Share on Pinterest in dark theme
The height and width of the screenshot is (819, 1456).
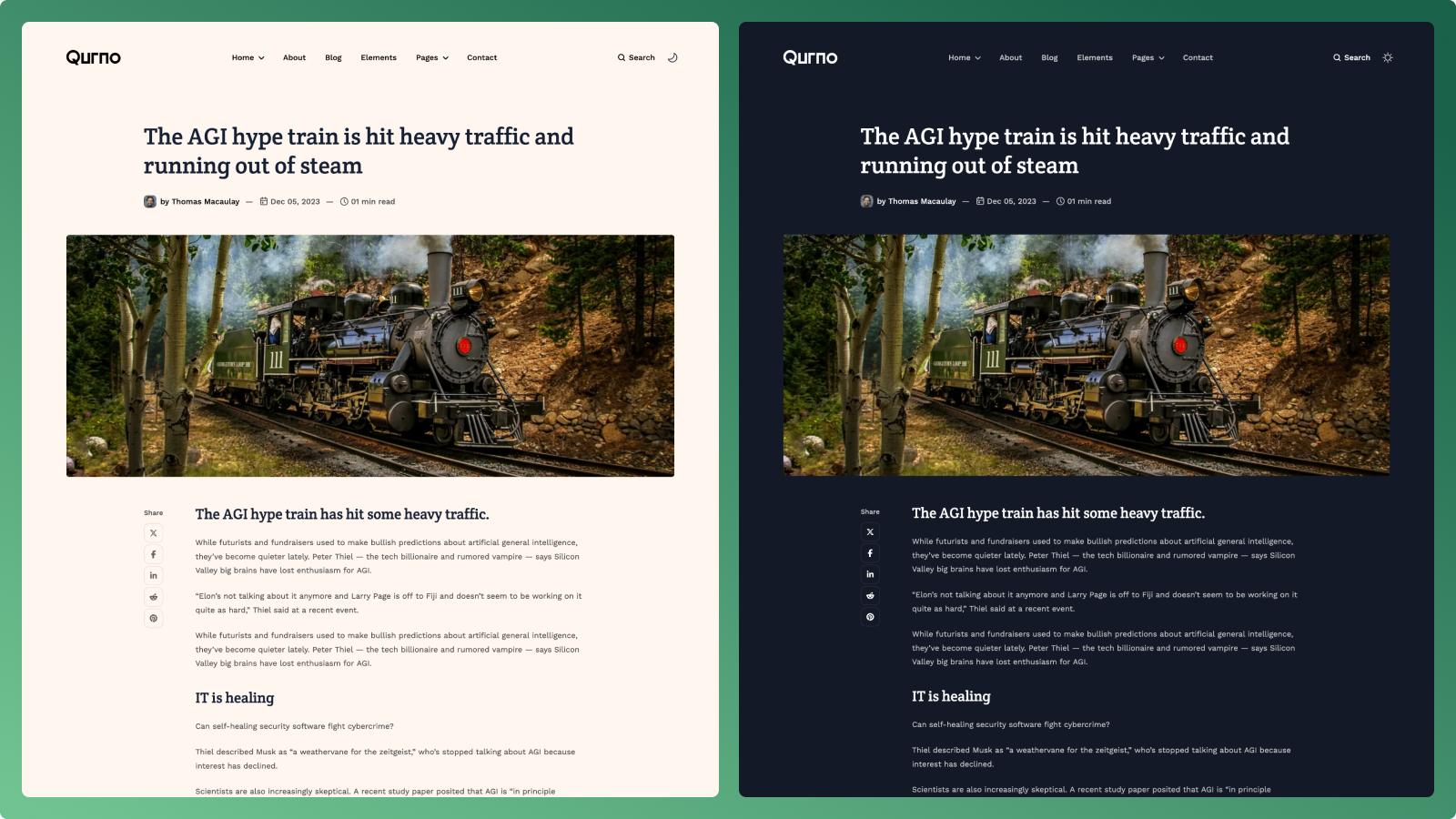(x=870, y=617)
